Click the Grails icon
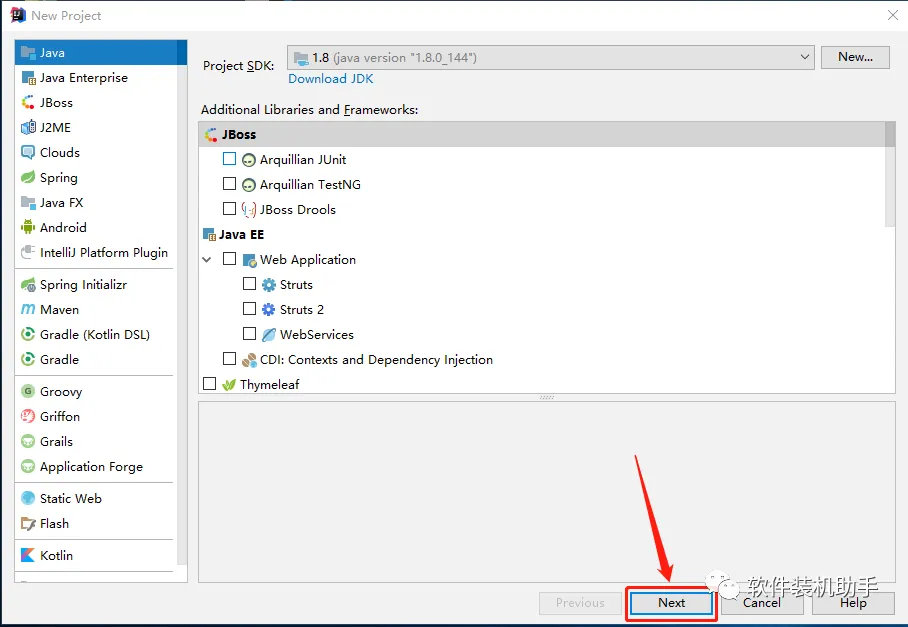The width and height of the screenshot is (908, 627). [x=28, y=441]
